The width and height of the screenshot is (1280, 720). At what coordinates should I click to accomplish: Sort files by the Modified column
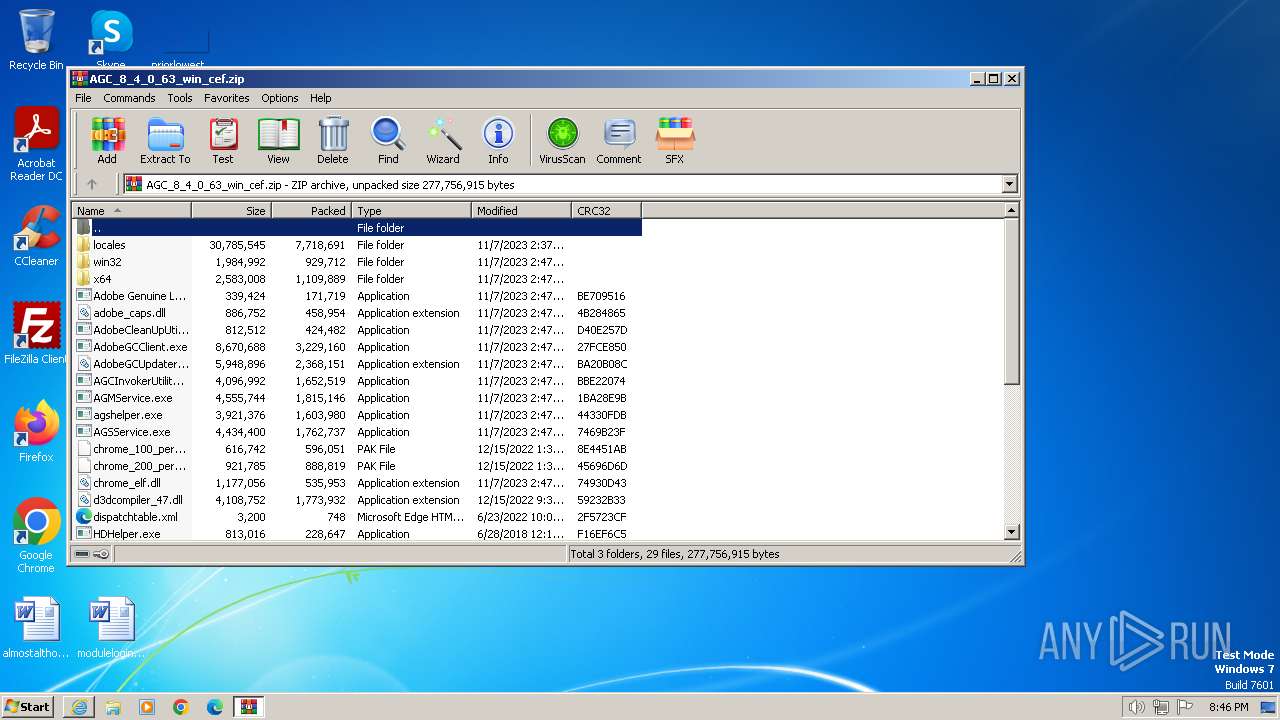(x=520, y=211)
